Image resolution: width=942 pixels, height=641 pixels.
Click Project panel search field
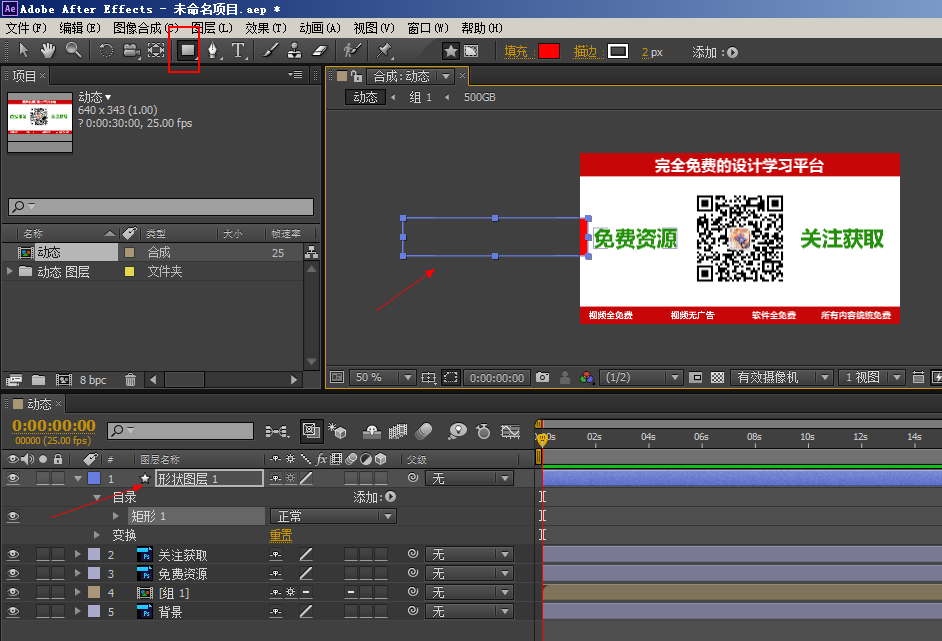(161, 207)
